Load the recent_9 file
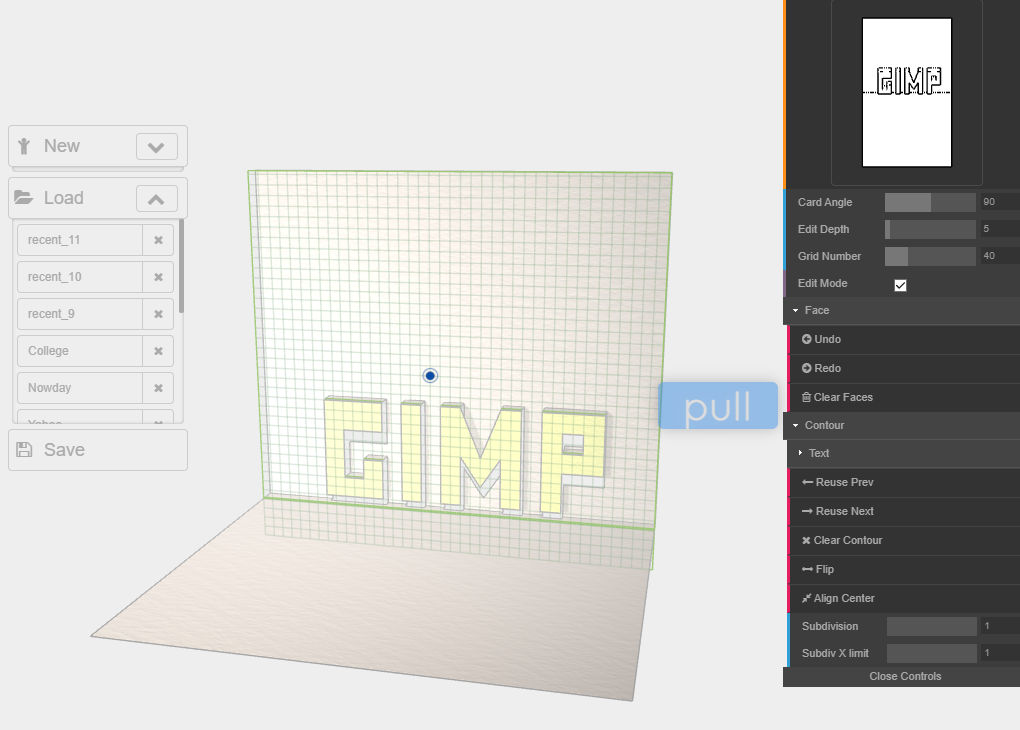 click(x=80, y=314)
